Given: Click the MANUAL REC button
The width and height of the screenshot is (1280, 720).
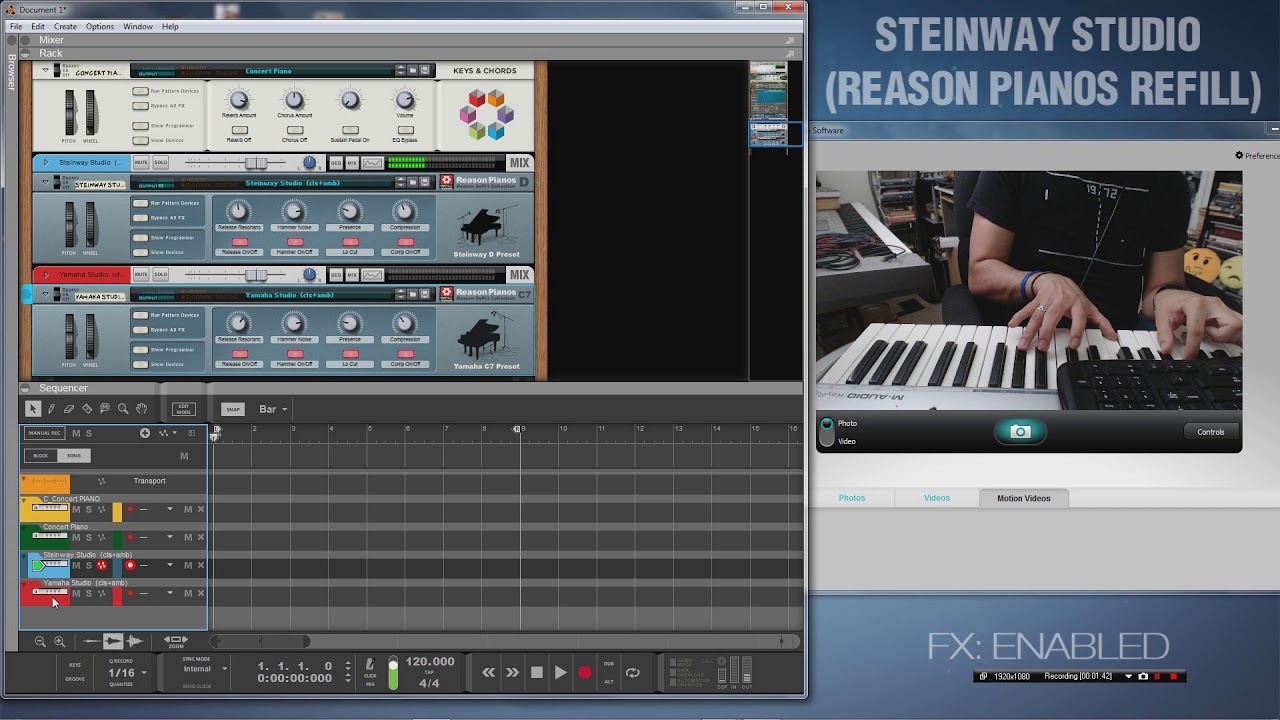Looking at the screenshot, I should pos(44,433).
